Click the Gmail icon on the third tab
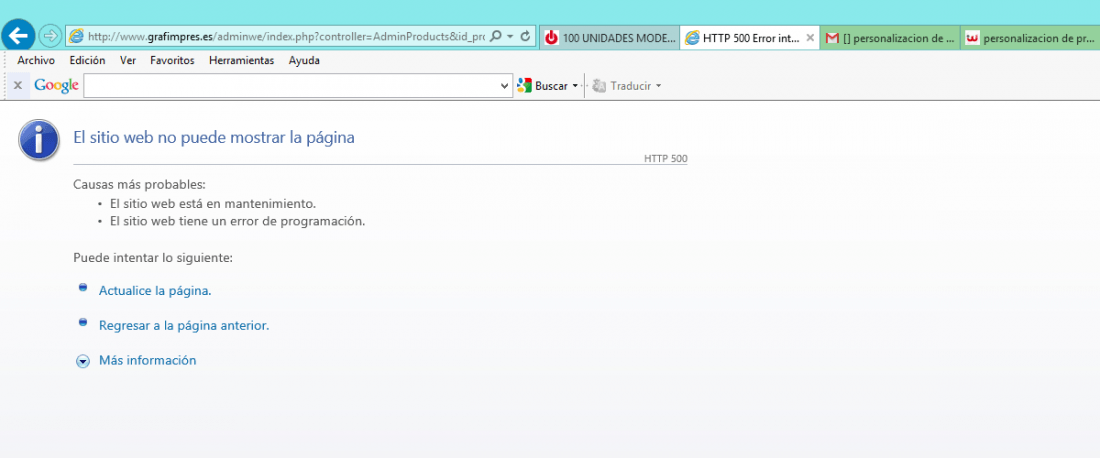Screen dimensions: 1100x458 click(833, 38)
